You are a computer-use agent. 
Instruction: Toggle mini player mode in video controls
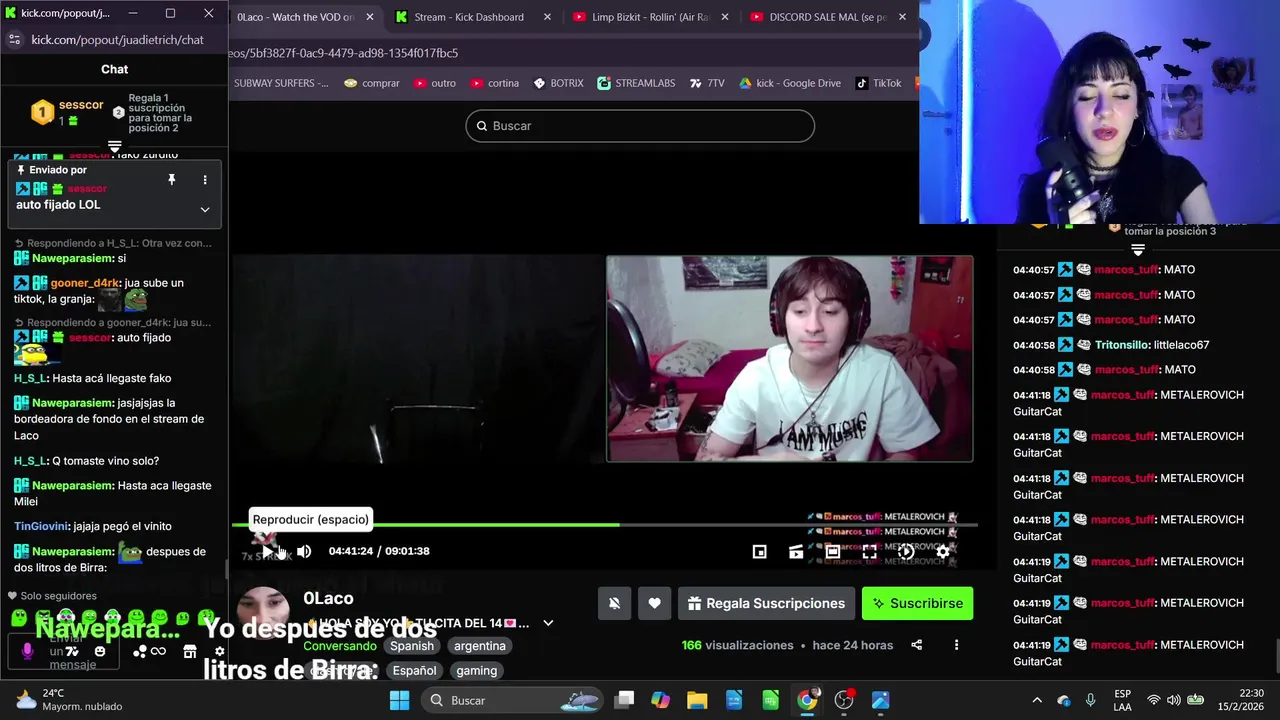(759, 551)
